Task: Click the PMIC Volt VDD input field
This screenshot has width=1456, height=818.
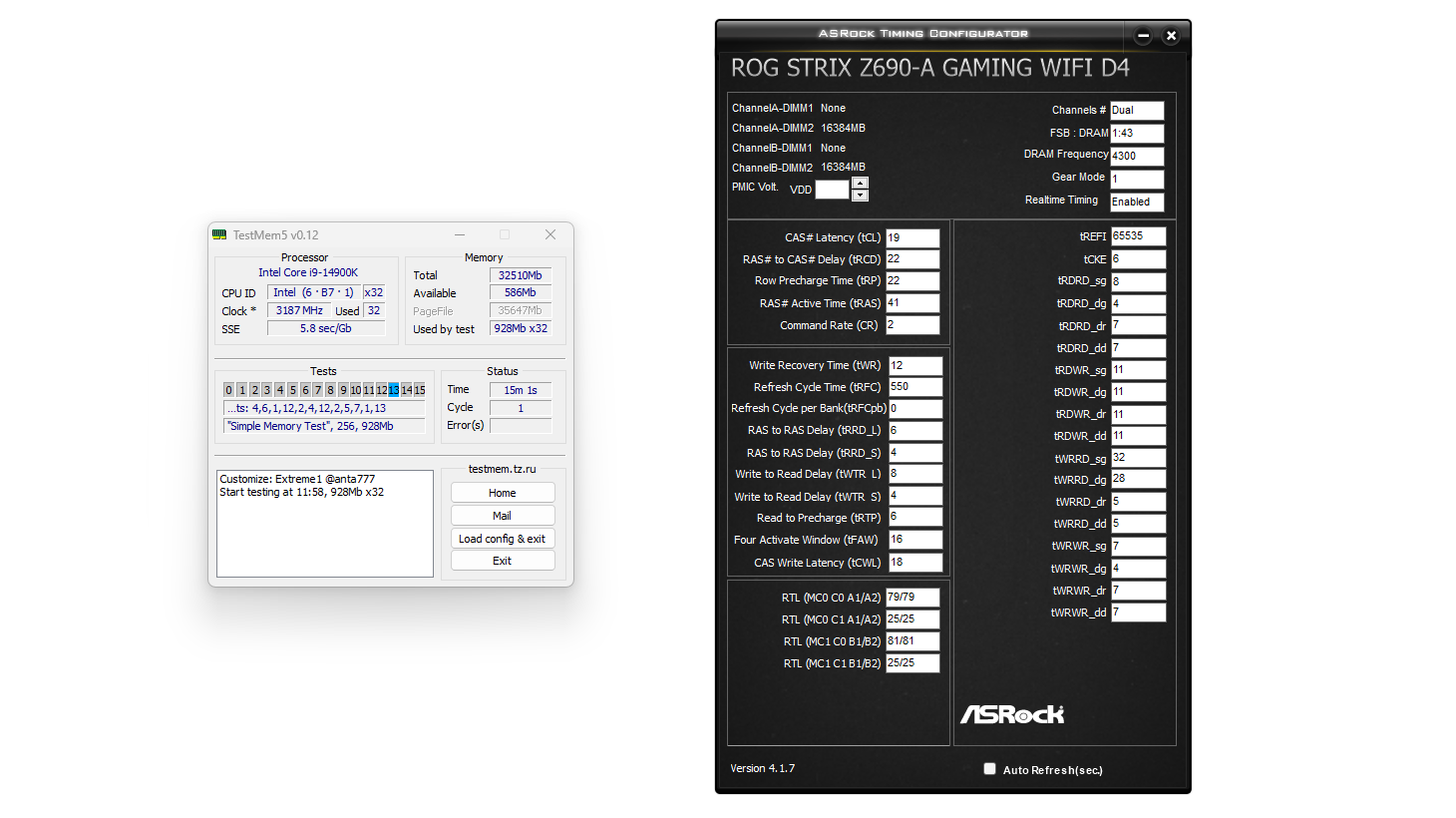Action: (832, 190)
